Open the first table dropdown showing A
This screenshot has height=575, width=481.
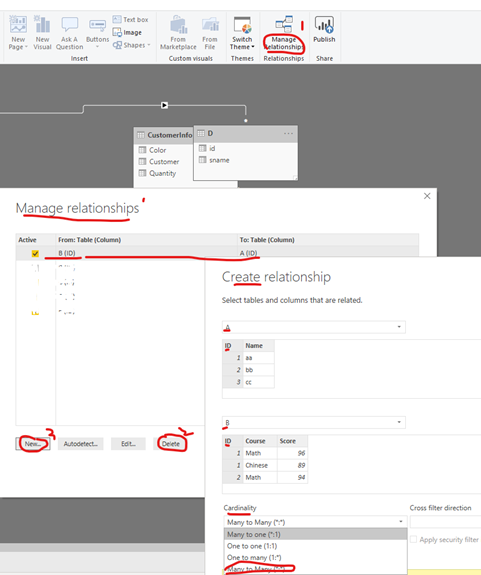pyautogui.click(x=314, y=327)
